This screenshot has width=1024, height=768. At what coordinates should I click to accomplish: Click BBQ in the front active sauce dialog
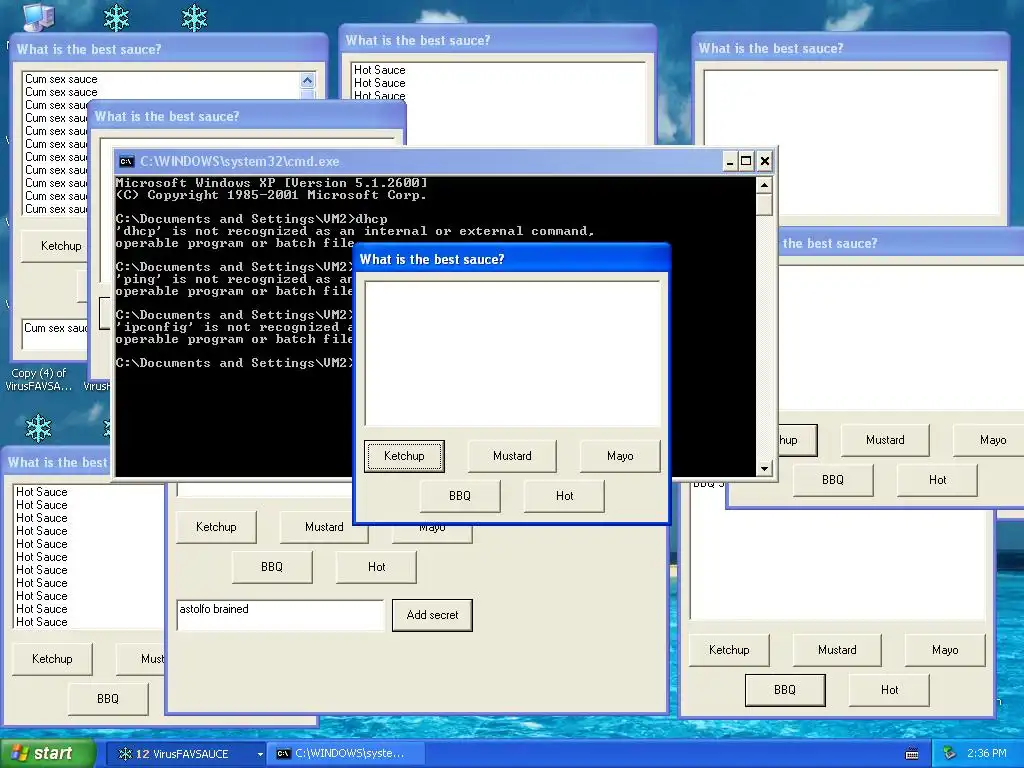coord(460,496)
